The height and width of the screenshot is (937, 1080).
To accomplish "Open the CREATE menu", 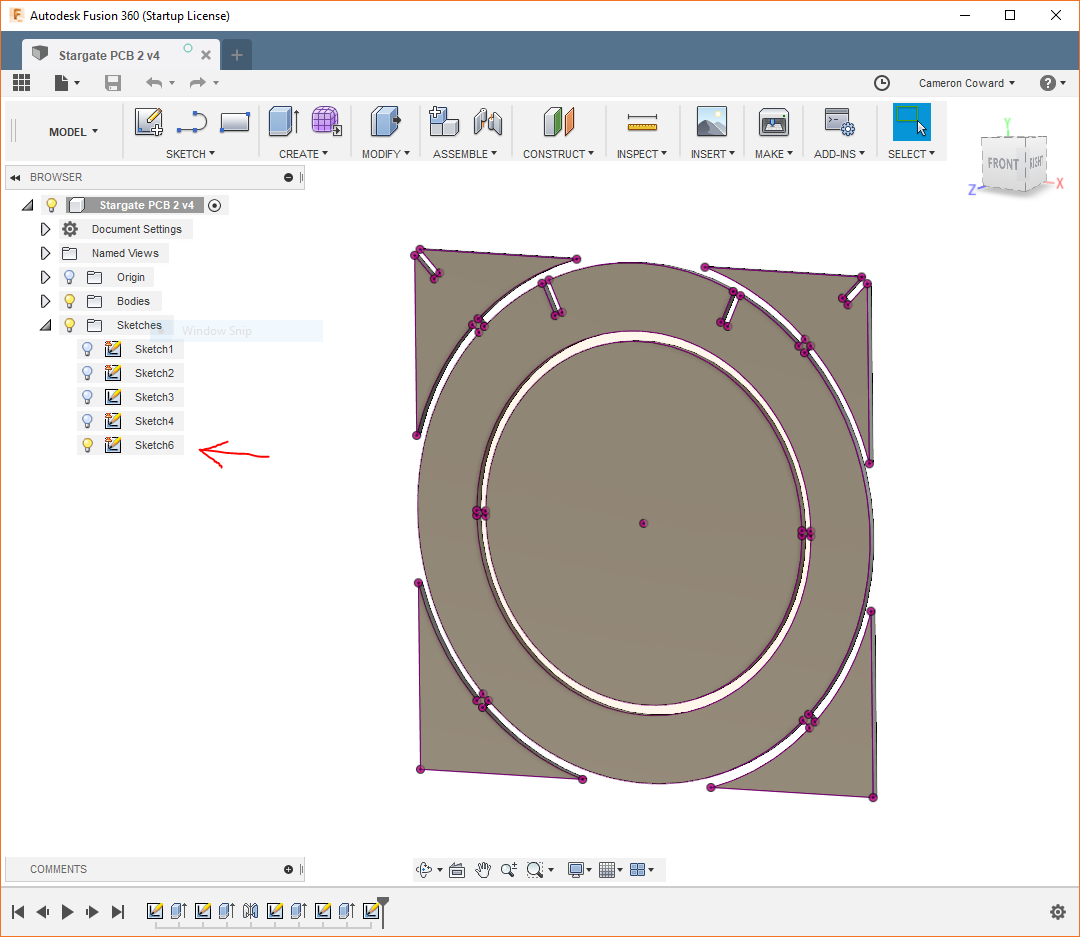I will pyautogui.click(x=303, y=154).
